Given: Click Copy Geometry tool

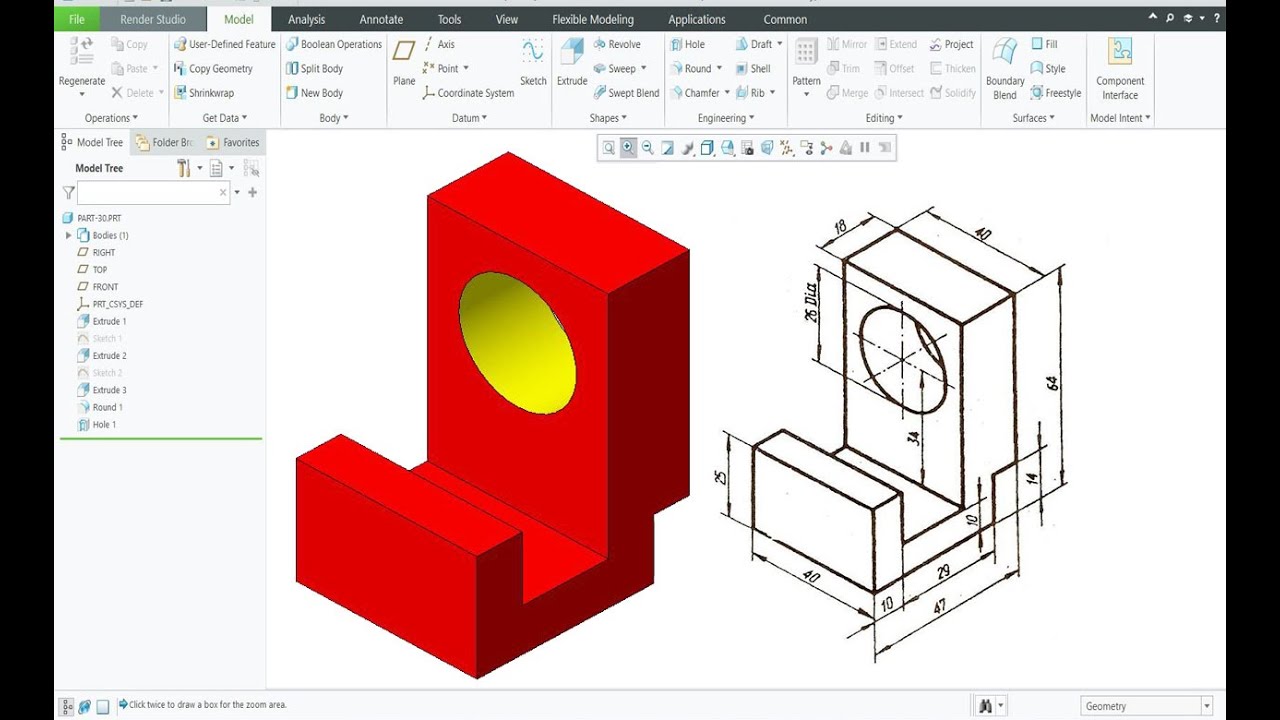Looking at the screenshot, I should pyautogui.click(x=213, y=69).
